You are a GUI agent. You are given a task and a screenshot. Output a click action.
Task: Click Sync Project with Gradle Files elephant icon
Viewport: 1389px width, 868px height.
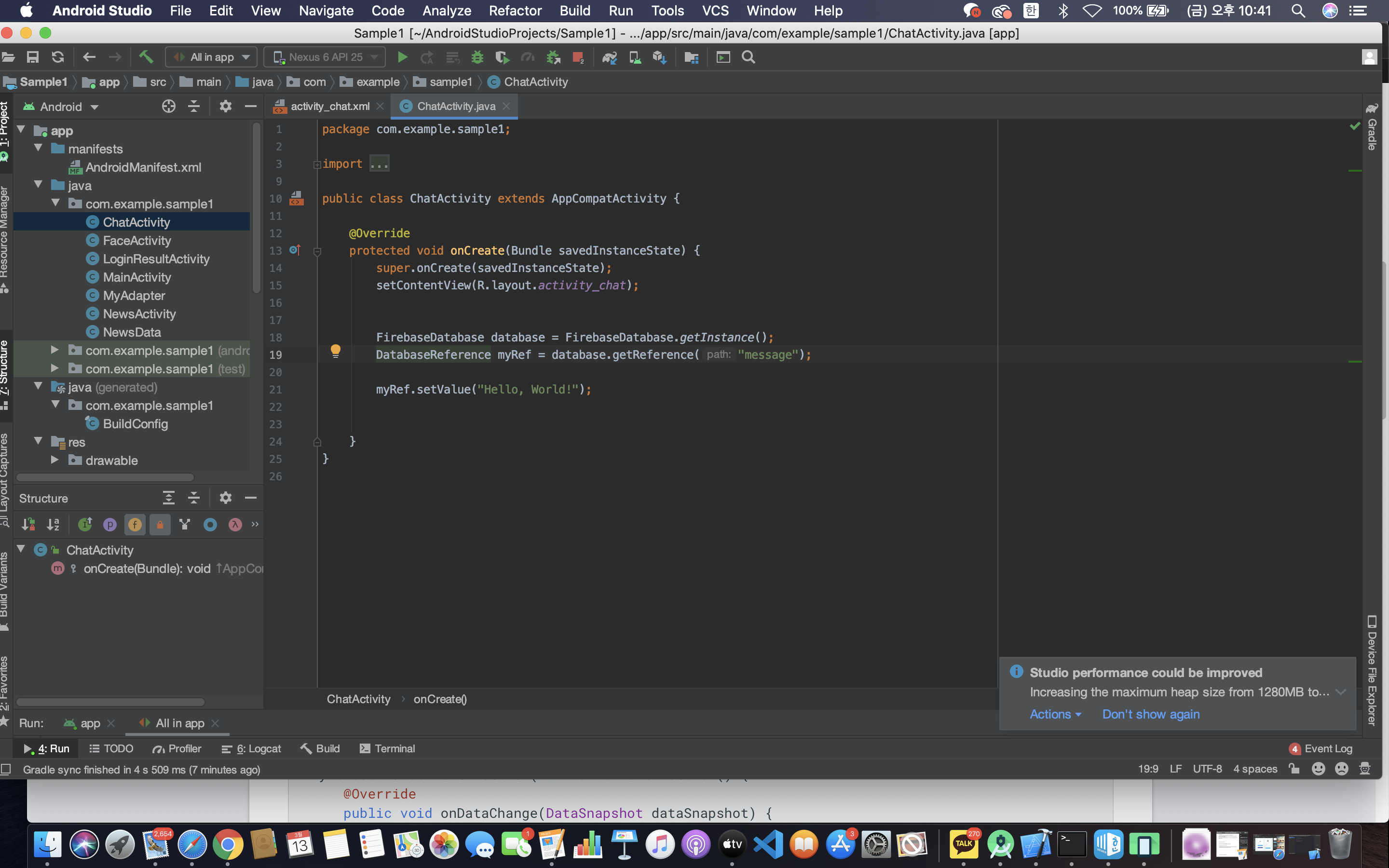coord(609,57)
